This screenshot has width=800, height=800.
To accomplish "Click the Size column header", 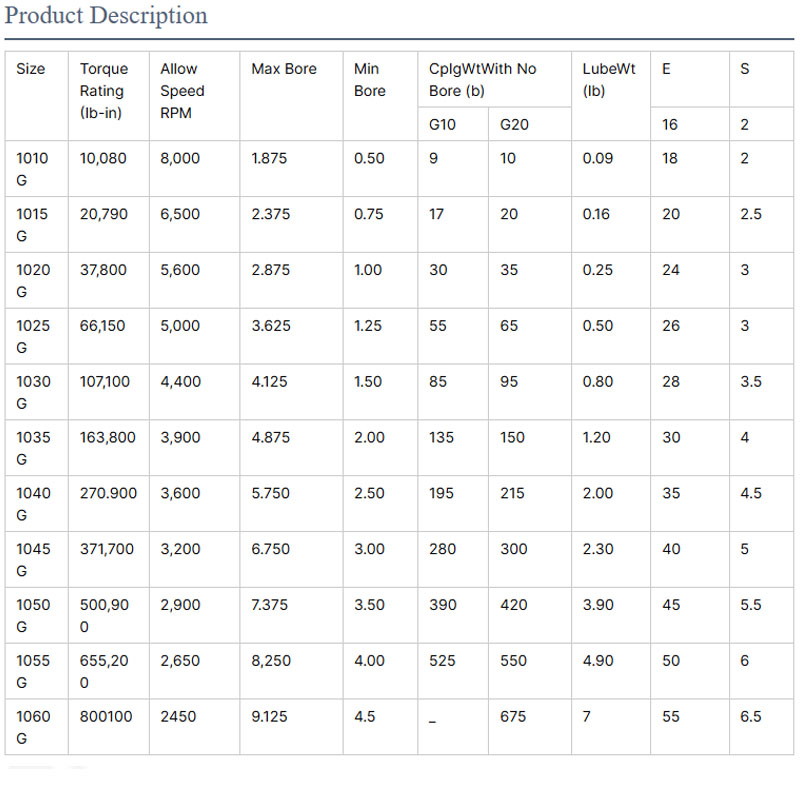I will point(31,69).
